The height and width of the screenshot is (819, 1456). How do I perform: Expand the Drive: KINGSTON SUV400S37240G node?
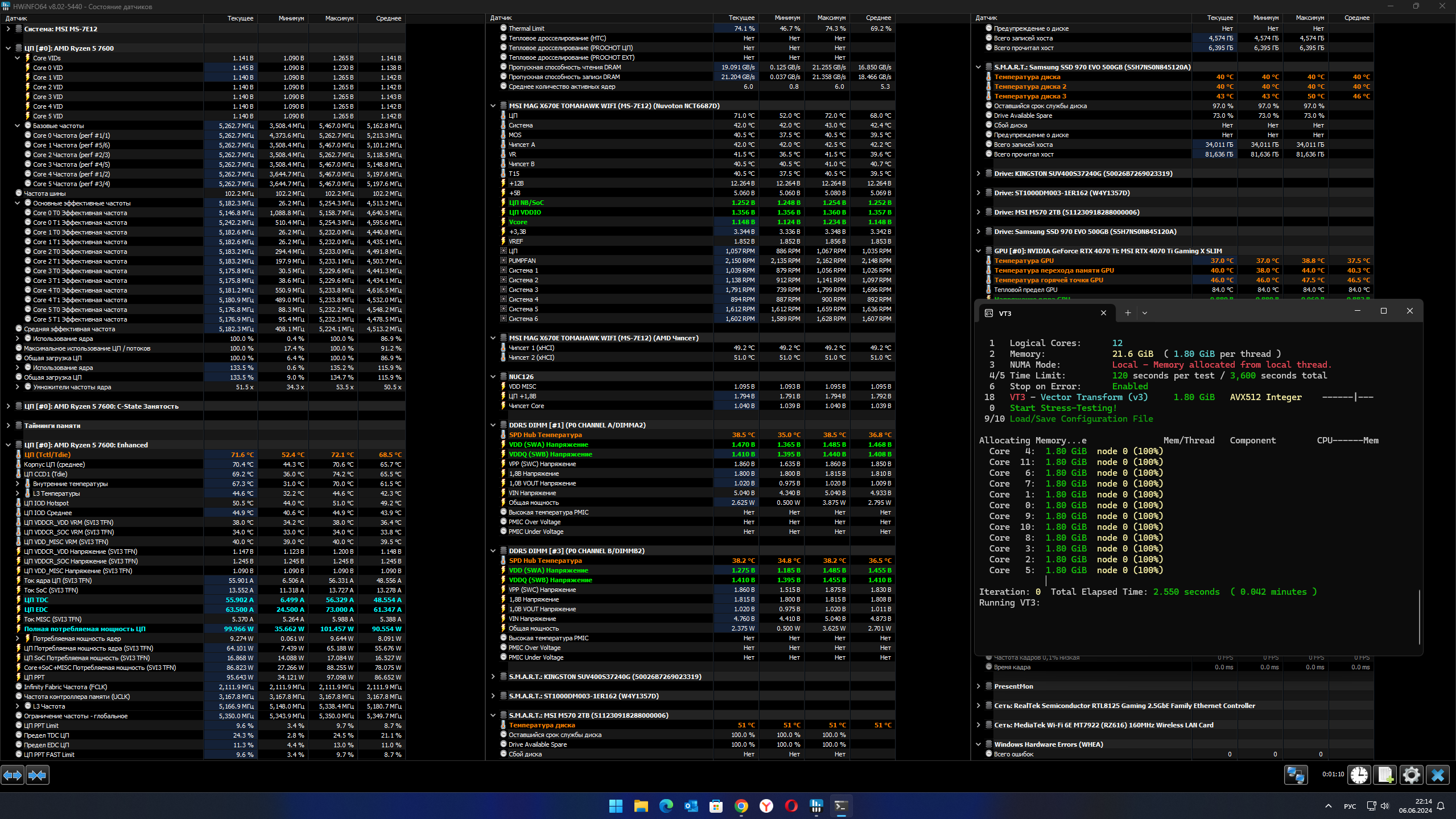(978, 174)
